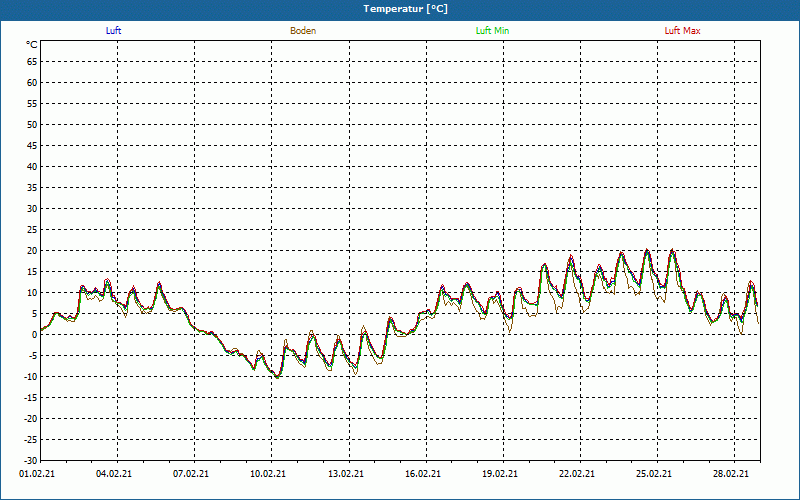Click the 20 value on the temperature axis
This screenshot has height=500, width=800.
[32, 251]
